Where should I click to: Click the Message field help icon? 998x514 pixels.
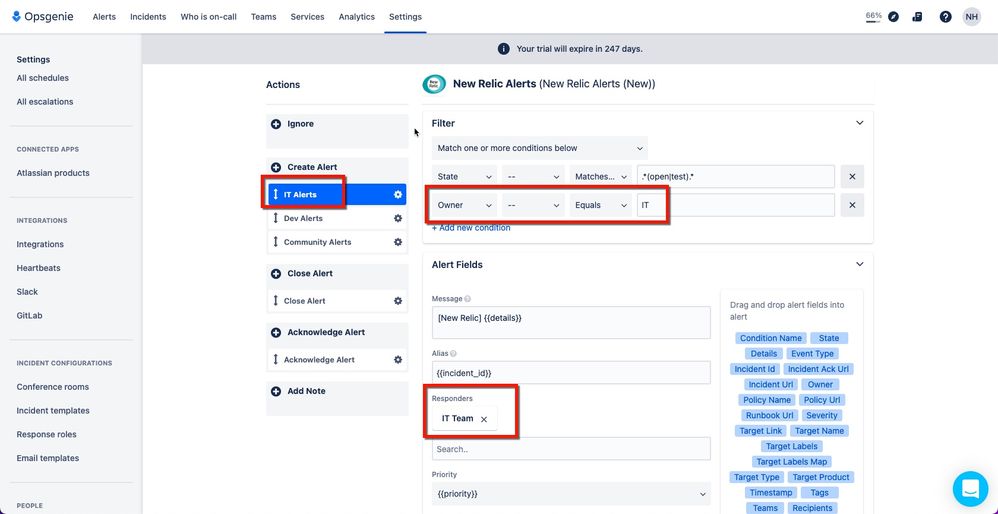click(x=468, y=299)
